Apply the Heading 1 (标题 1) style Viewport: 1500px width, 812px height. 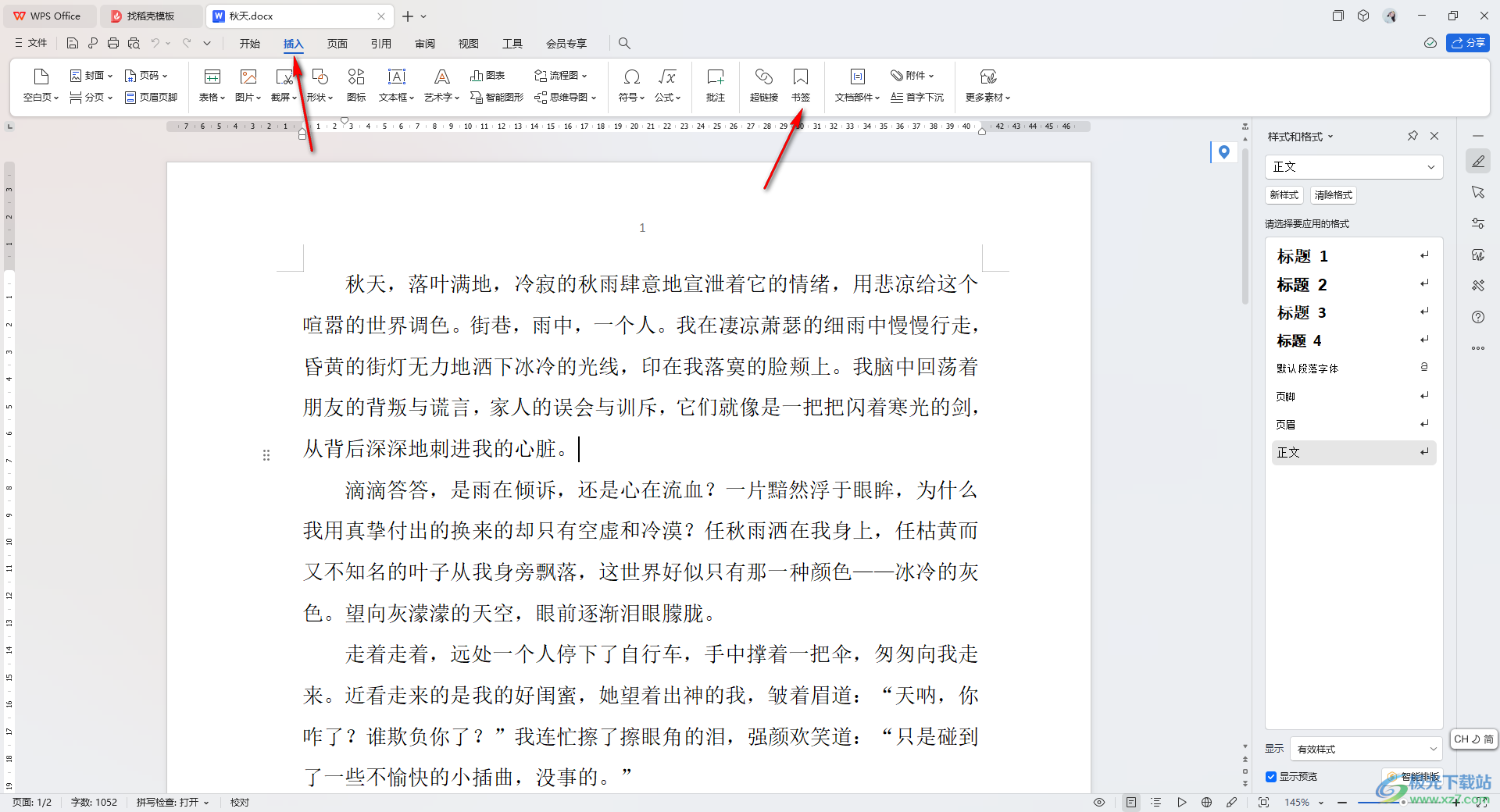[1354, 256]
